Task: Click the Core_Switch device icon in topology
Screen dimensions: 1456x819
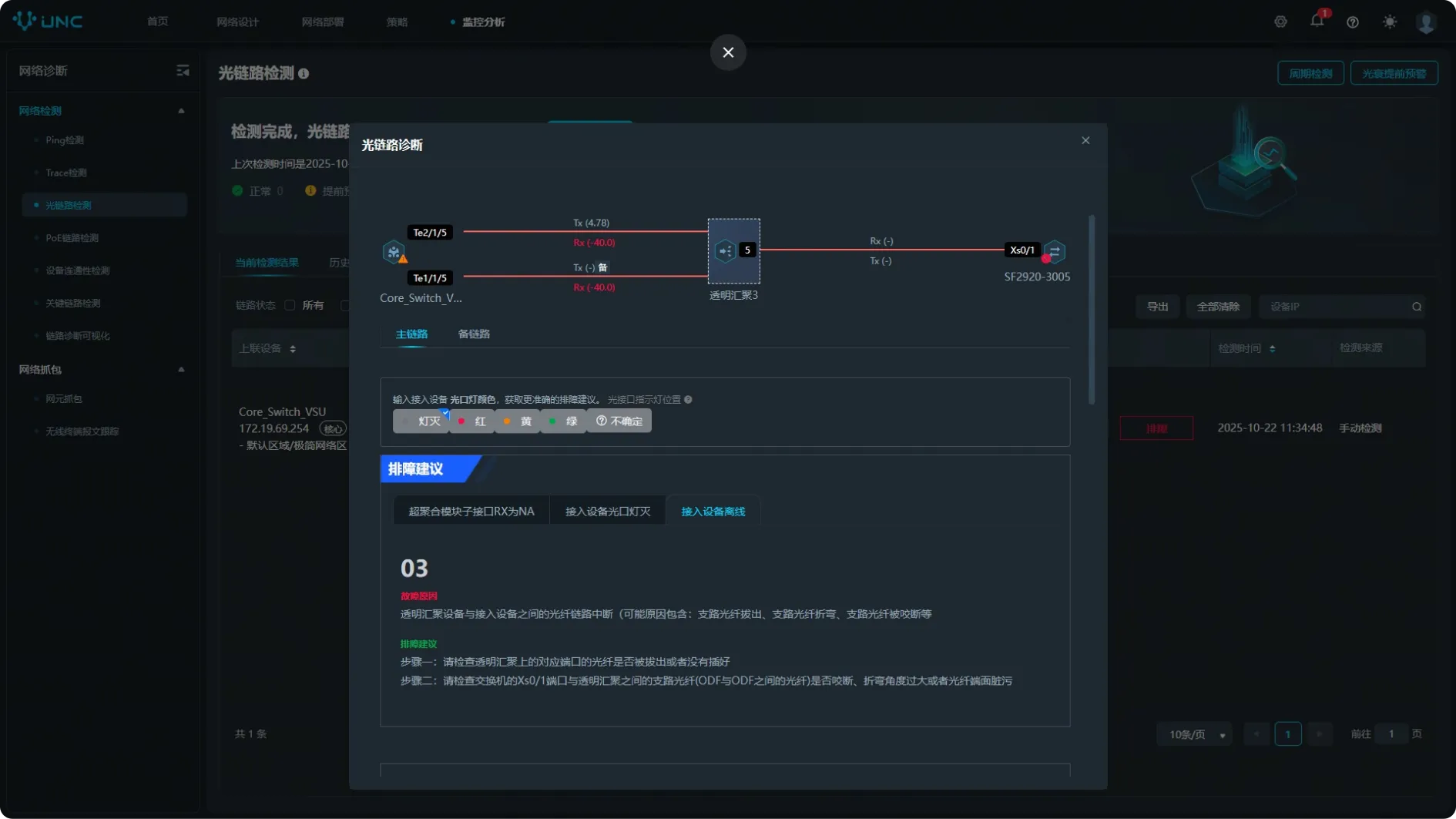Action: point(394,252)
